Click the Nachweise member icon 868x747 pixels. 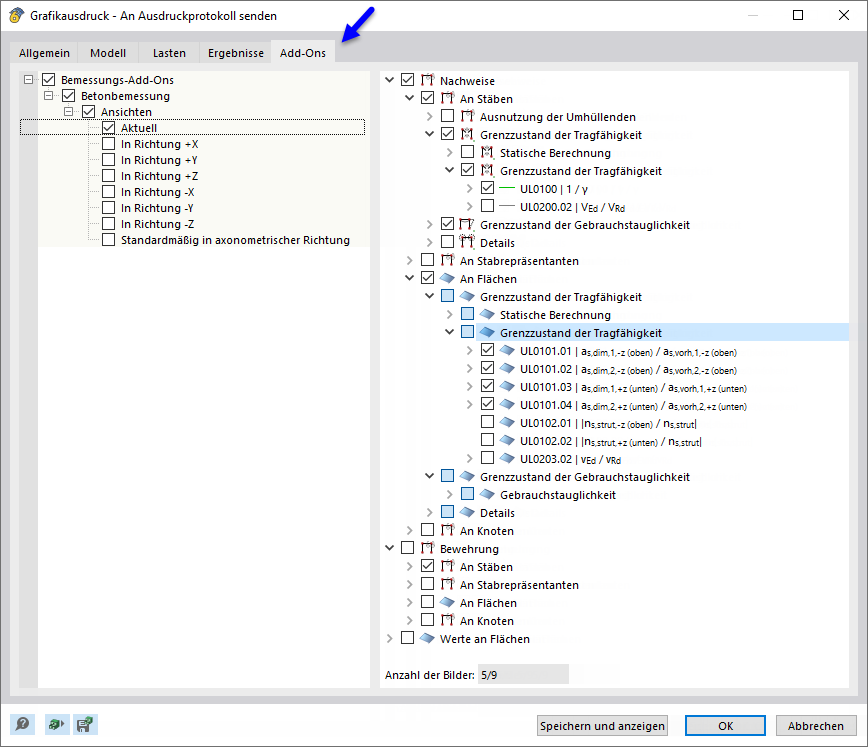(x=427, y=80)
